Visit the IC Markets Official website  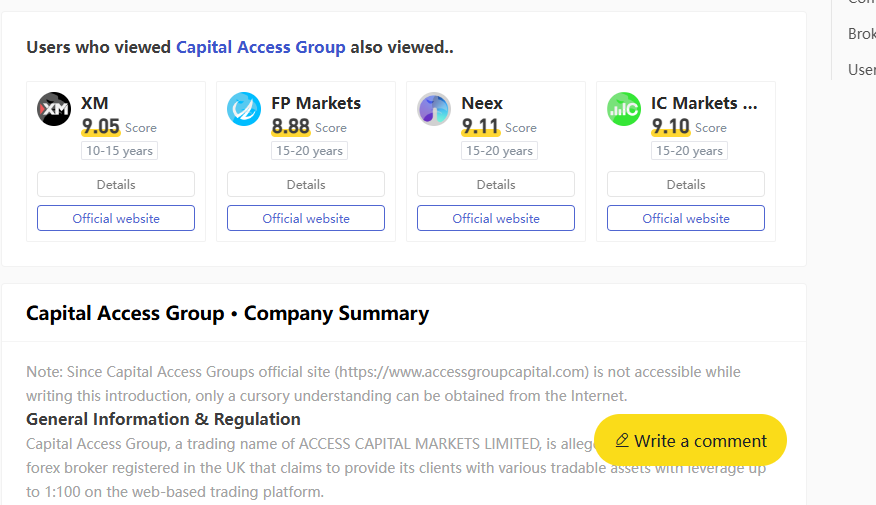[x=686, y=218]
